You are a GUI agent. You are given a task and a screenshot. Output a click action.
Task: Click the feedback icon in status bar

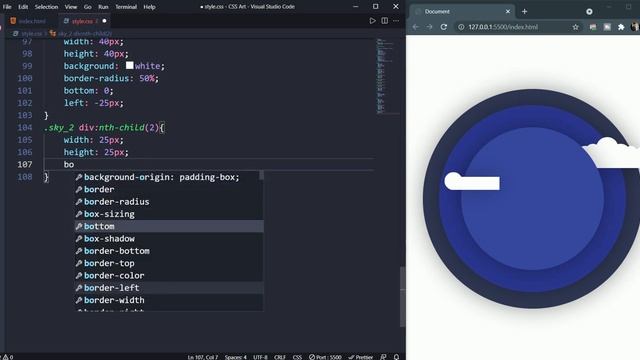coord(383,357)
